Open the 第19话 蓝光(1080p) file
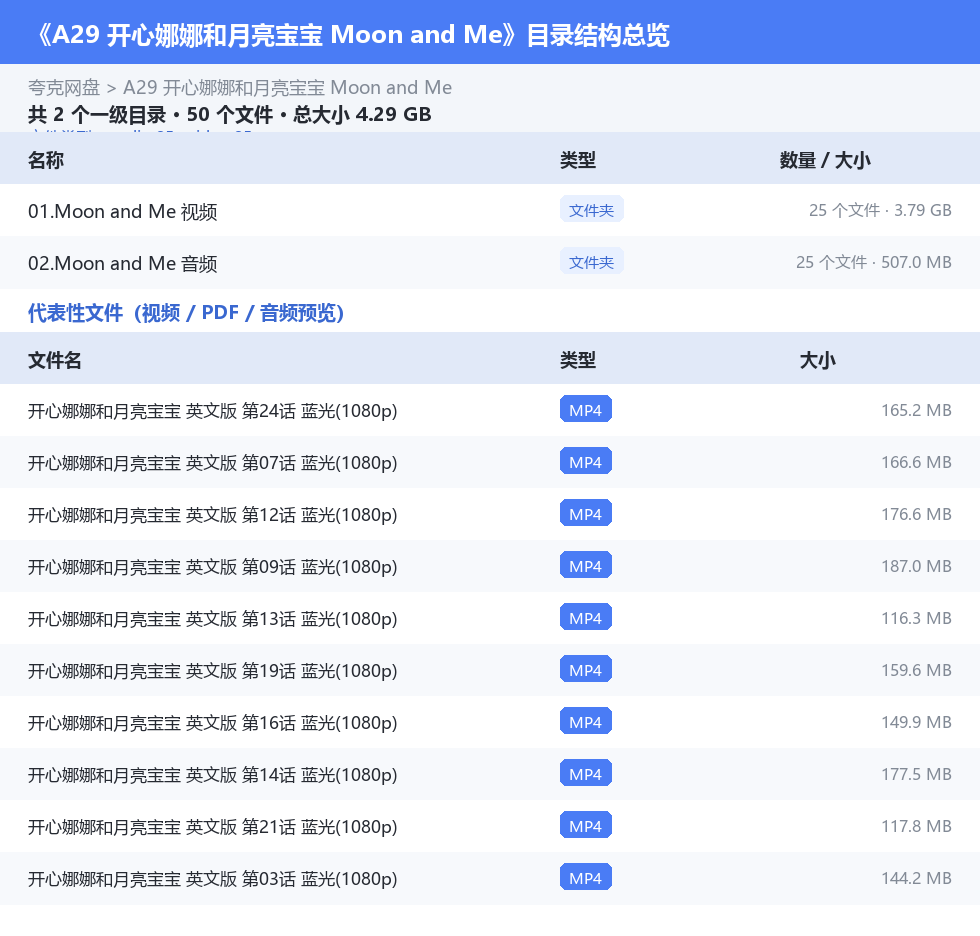The height and width of the screenshot is (936, 980). coord(212,671)
